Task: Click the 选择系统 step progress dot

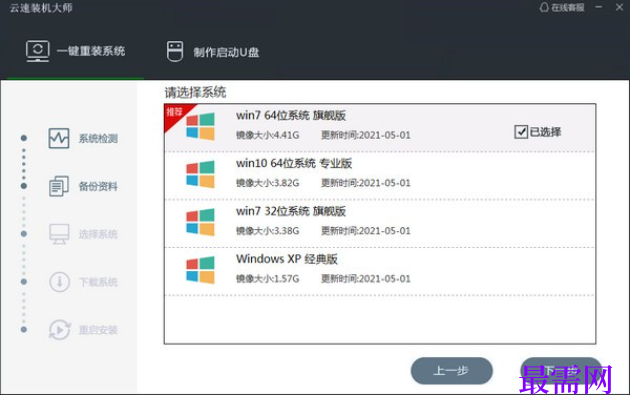Action: [x=24, y=234]
